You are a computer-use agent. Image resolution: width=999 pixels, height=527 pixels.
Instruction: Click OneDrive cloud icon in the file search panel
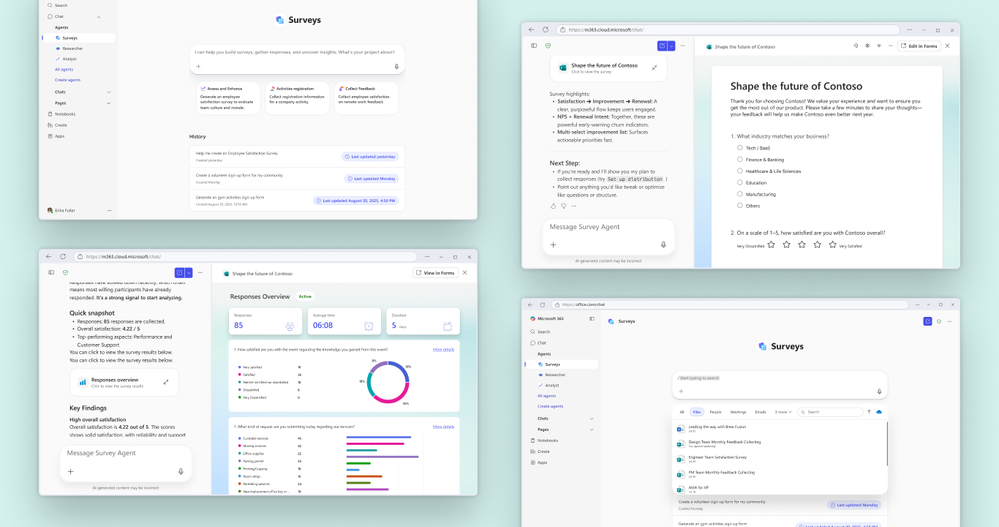[879, 412]
